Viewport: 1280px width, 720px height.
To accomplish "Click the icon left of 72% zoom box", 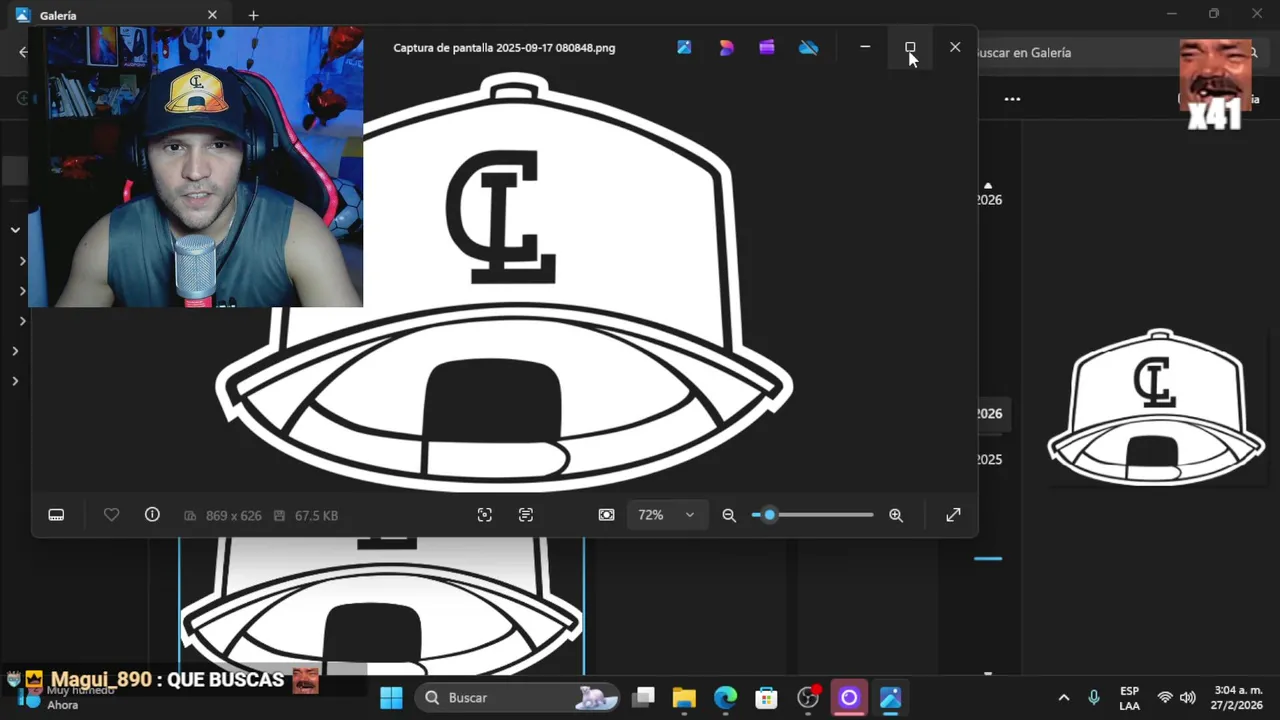I will pyautogui.click(x=607, y=515).
